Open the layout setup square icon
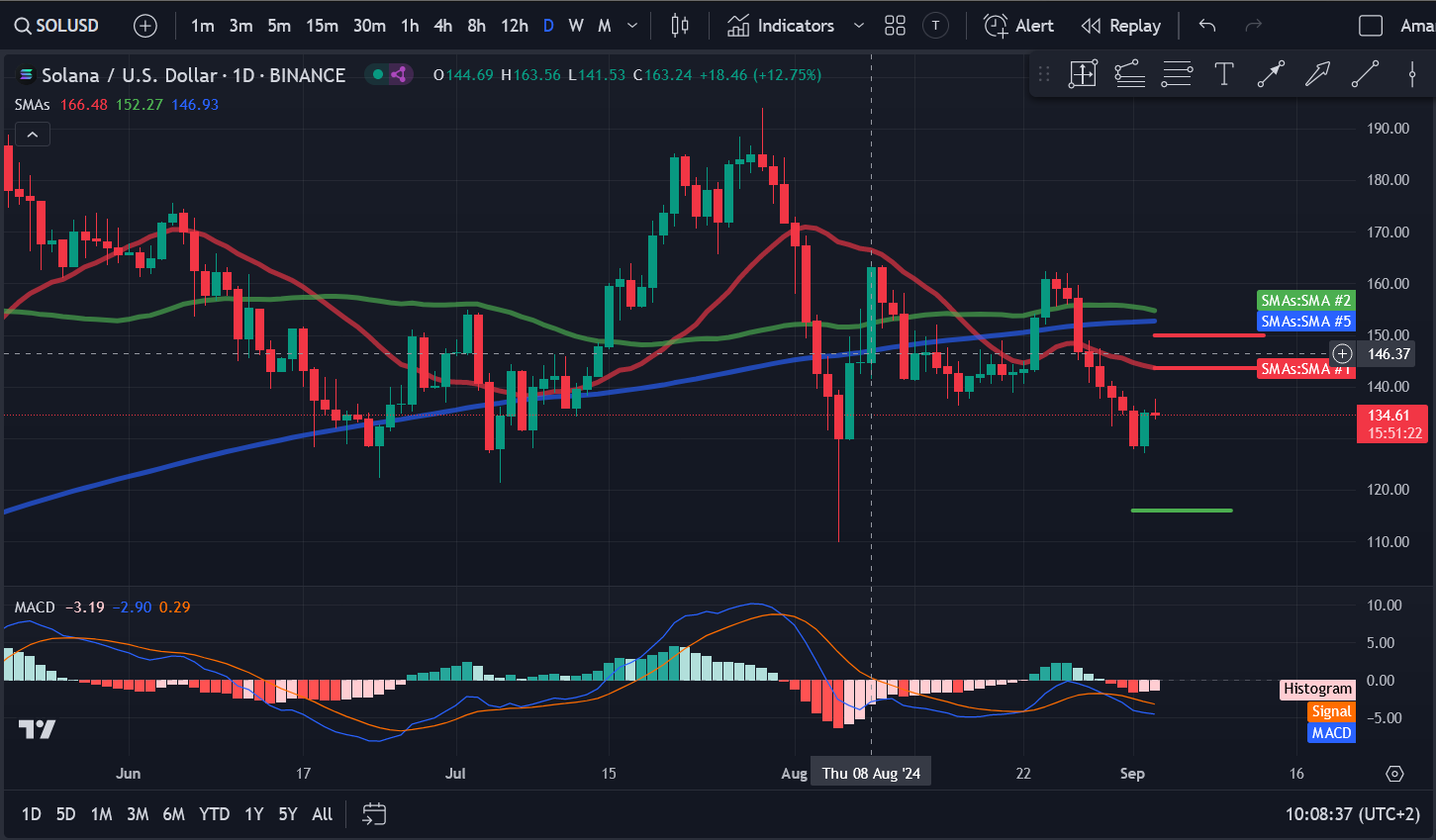 (1371, 26)
